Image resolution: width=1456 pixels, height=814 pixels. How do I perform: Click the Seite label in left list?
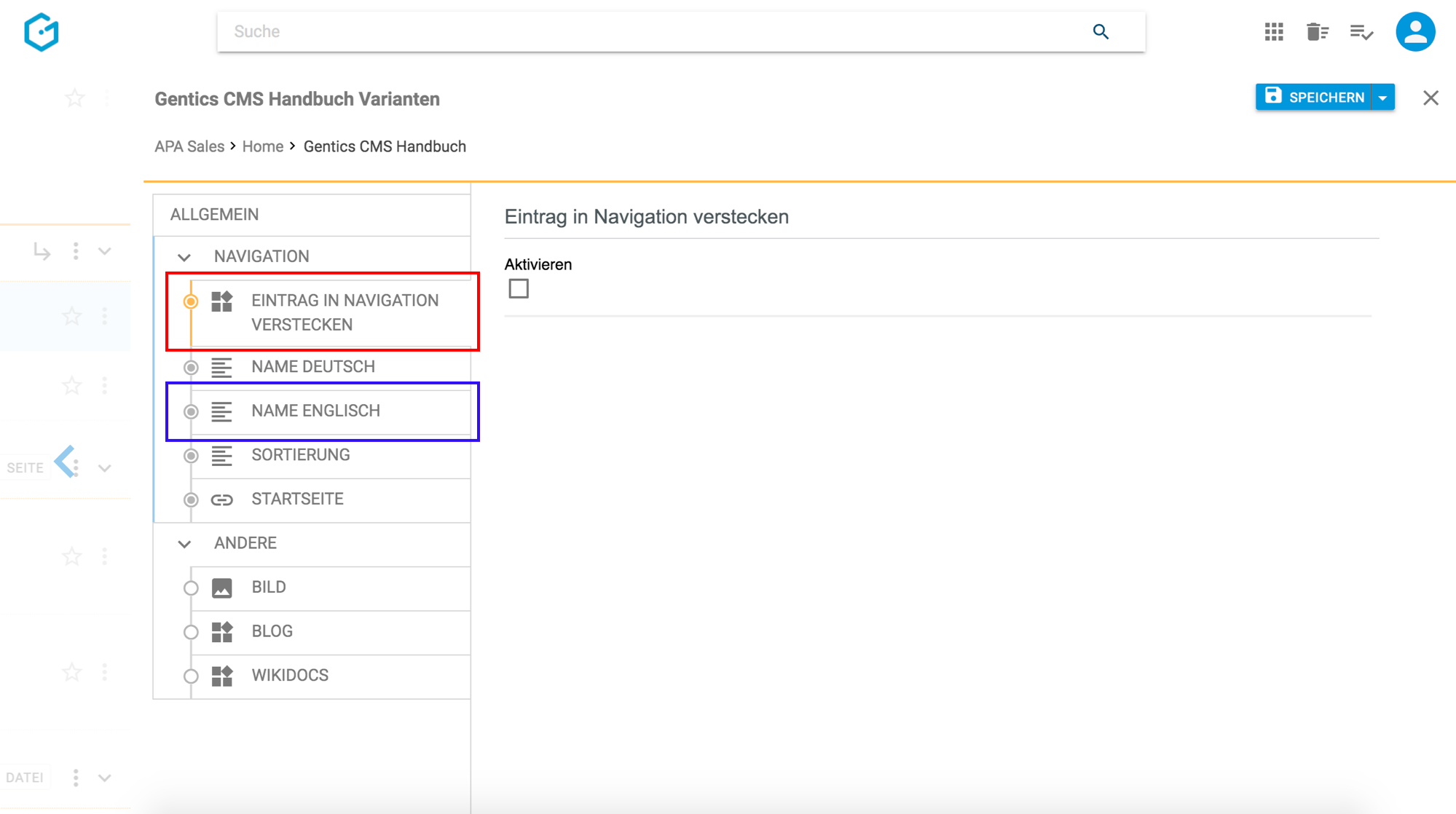pyautogui.click(x=25, y=468)
